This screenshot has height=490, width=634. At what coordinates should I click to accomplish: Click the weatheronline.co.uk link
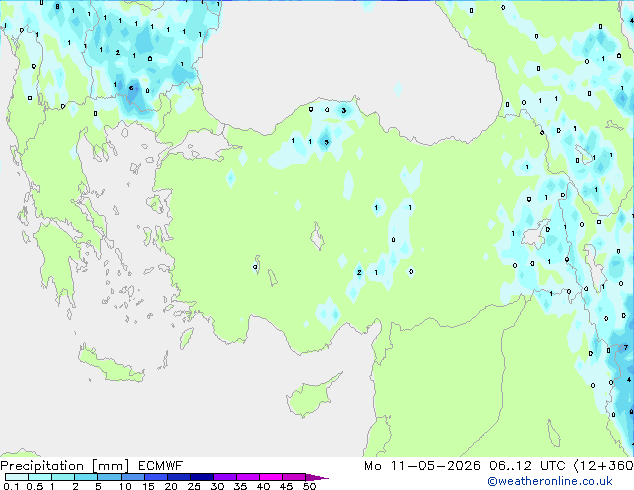coord(550,481)
